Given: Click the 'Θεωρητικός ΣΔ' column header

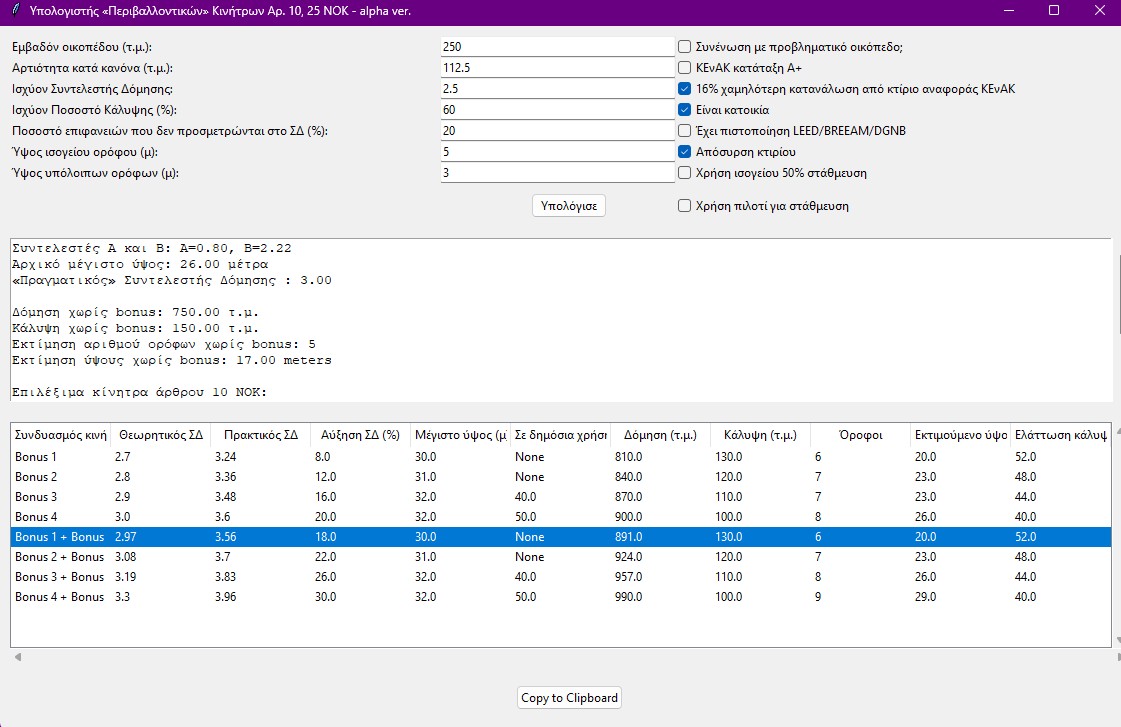Looking at the screenshot, I should tap(161, 435).
